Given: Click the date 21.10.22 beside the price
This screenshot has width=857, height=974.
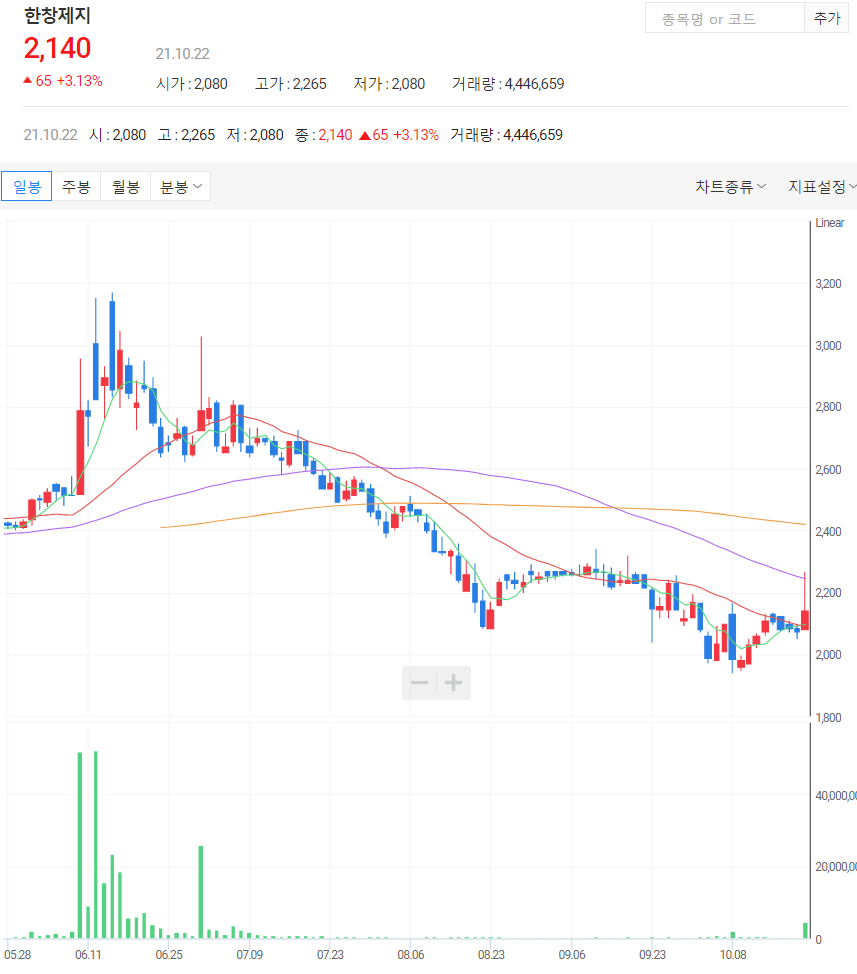Looking at the screenshot, I should pos(183,54).
